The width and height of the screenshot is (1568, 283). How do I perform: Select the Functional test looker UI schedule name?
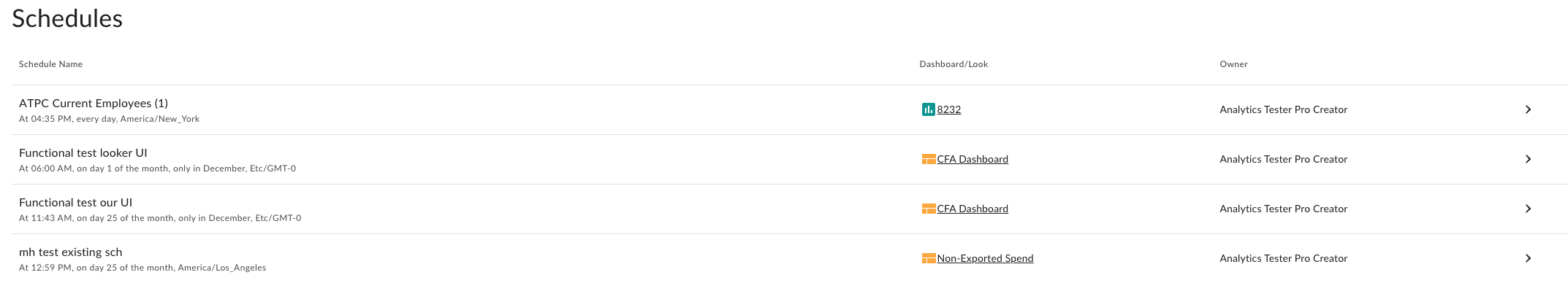[83, 153]
